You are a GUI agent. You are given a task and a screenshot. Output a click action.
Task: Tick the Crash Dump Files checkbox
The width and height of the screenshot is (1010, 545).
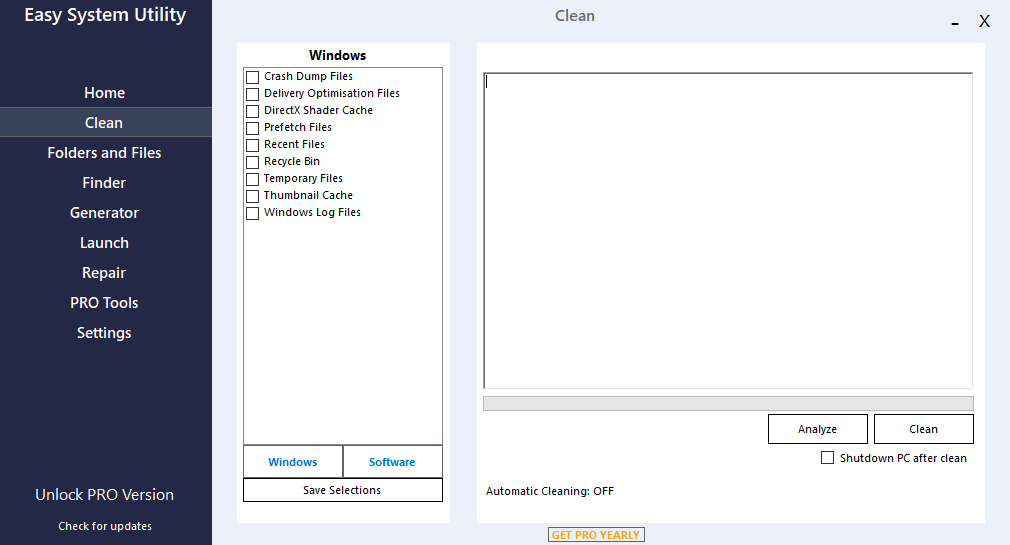click(x=252, y=77)
